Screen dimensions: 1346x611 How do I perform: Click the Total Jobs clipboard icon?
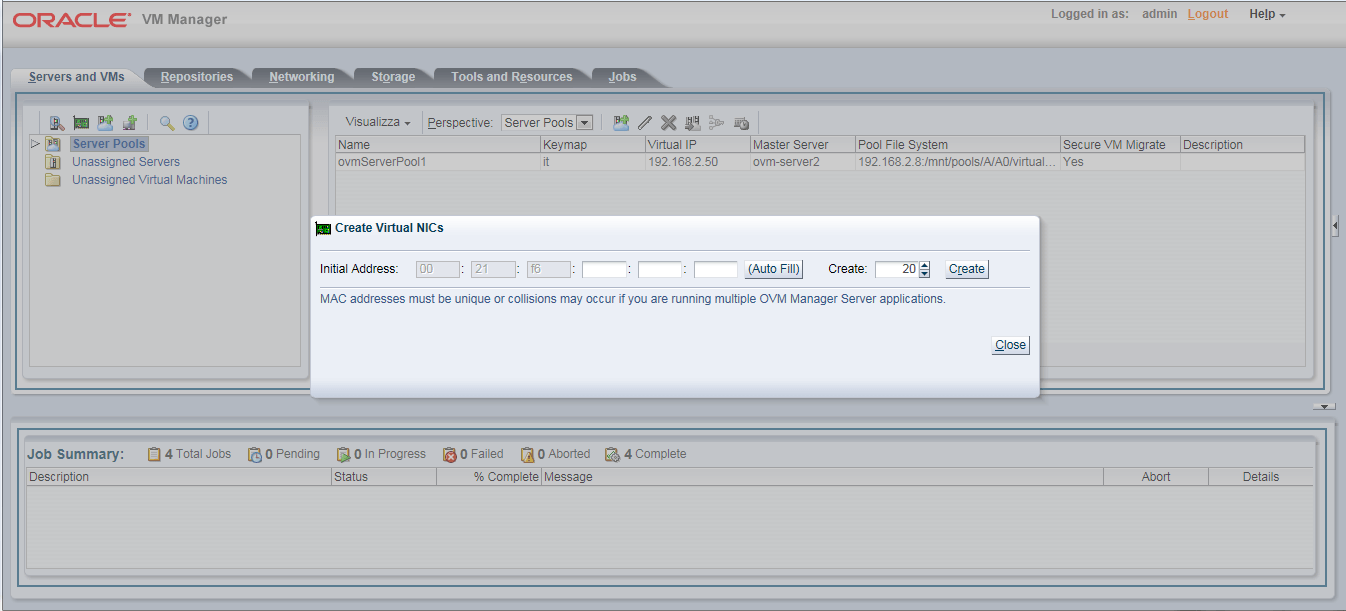[154, 454]
